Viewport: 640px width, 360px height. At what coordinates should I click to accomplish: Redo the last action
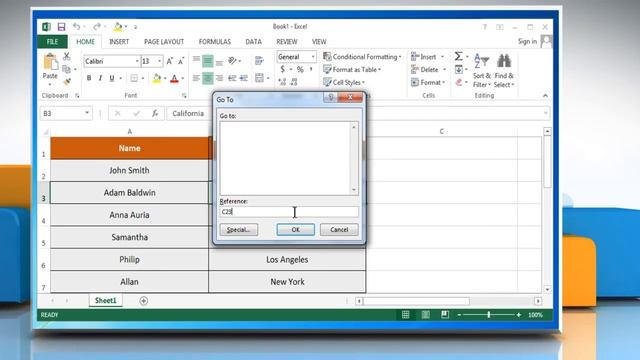click(x=97, y=27)
